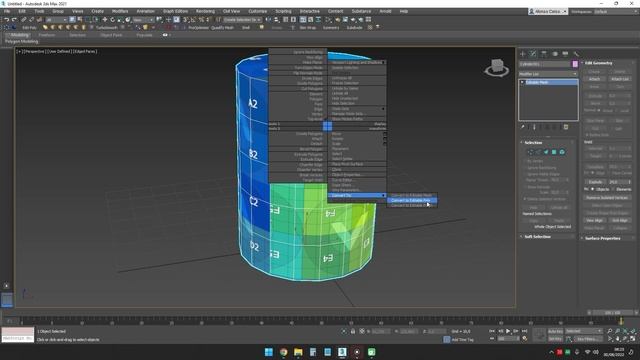Click the pink object color swatch

(575, 64)
